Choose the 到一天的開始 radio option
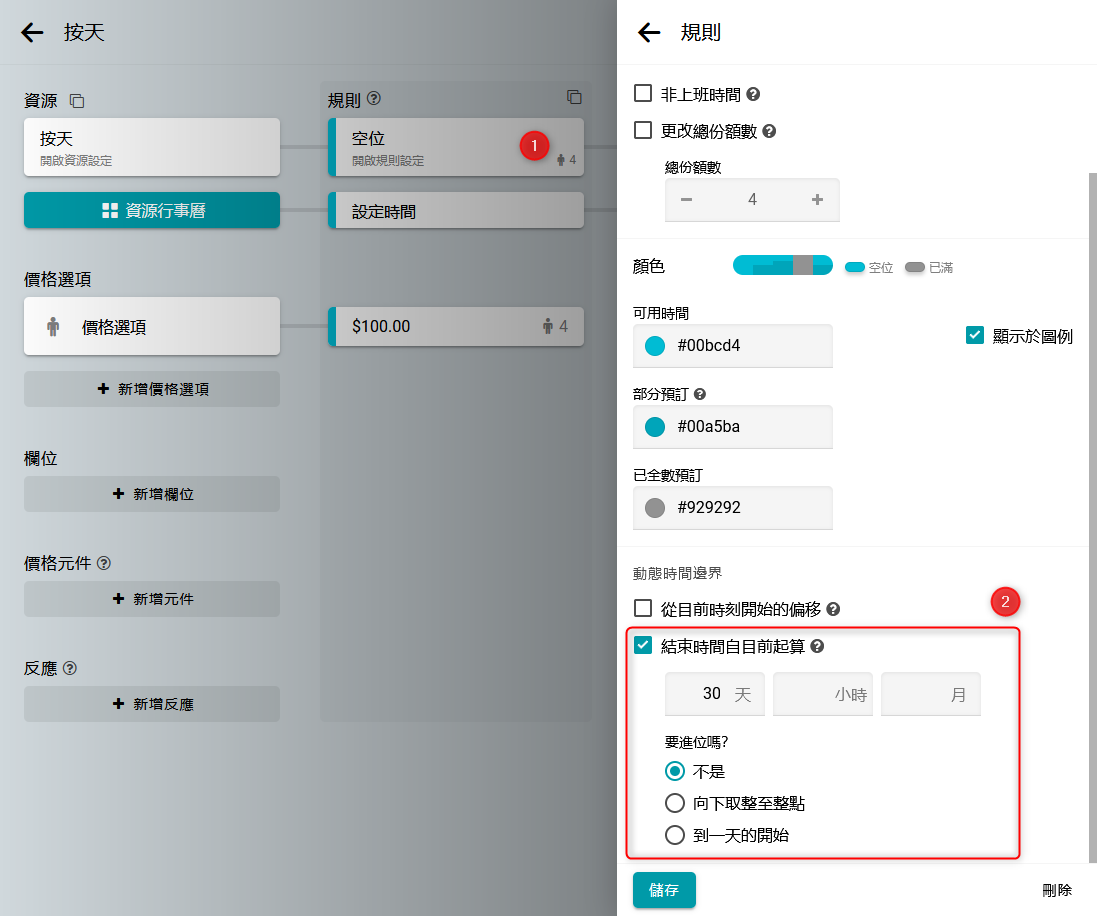Screen dimensions: 1097x916 (x=675, y=835)
